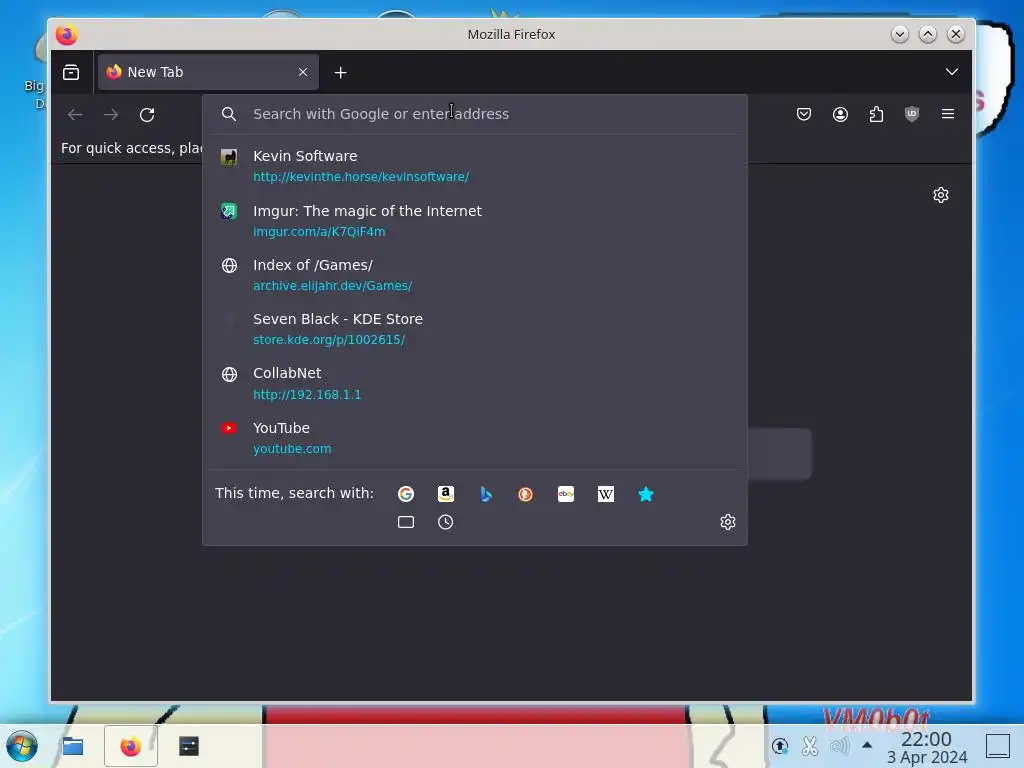This screenshot has width=1024, height=768.
Task: Select the New Tab tab
Action: pos(208,72)
